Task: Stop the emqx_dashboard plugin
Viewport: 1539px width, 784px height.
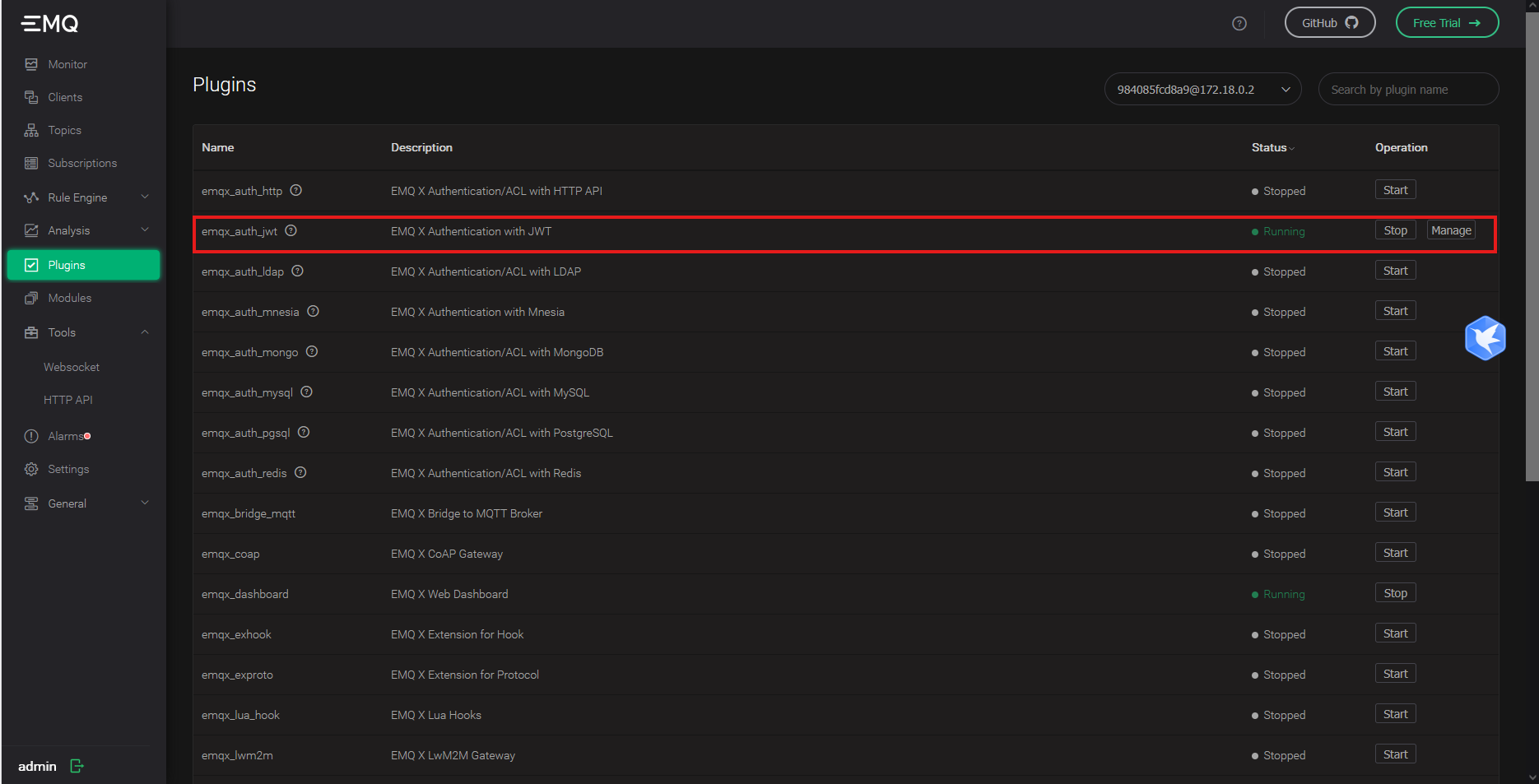Action: [x=1395, y=594]
